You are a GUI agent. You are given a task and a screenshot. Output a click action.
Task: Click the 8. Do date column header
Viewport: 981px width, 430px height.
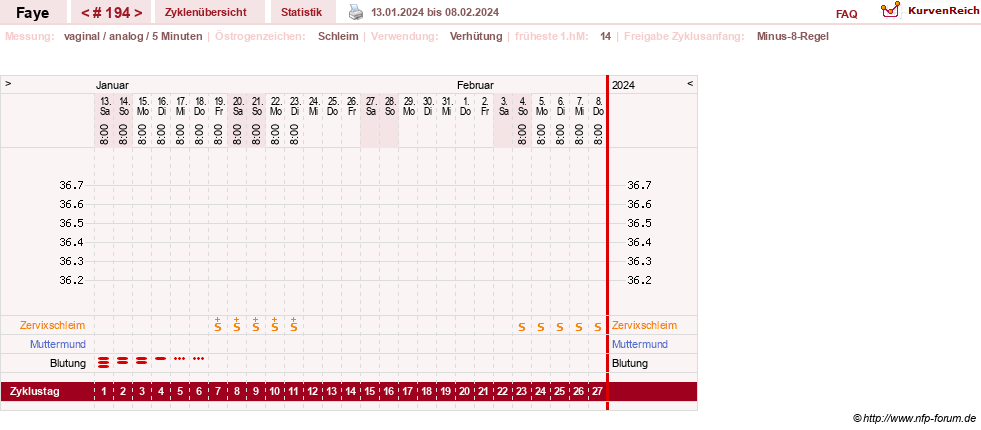coord(597,106)
